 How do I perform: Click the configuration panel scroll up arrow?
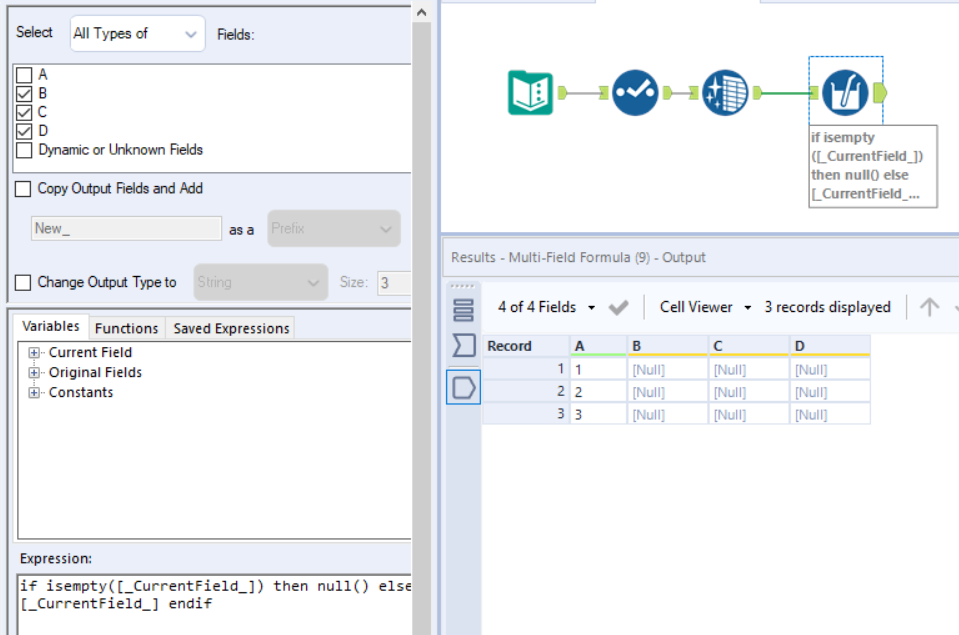click(x=421, y=12)
